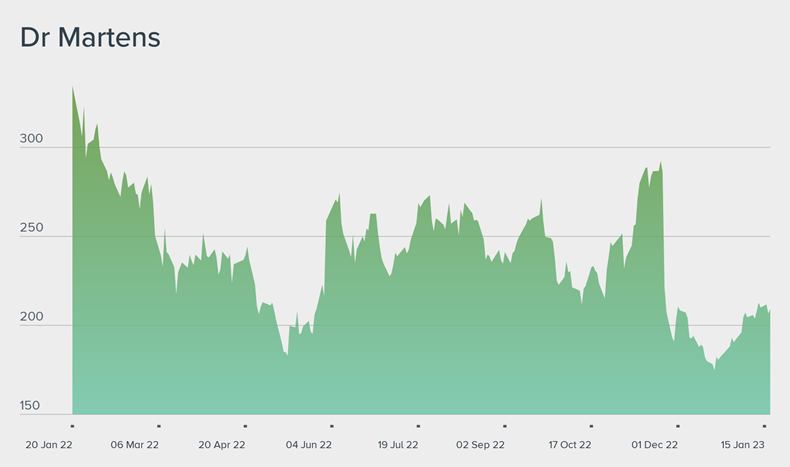Image resolution: width=790 pixels, height=467 pixels.
Task: Click the tick mark above 04 Jun 22
Action: point(331,425)
